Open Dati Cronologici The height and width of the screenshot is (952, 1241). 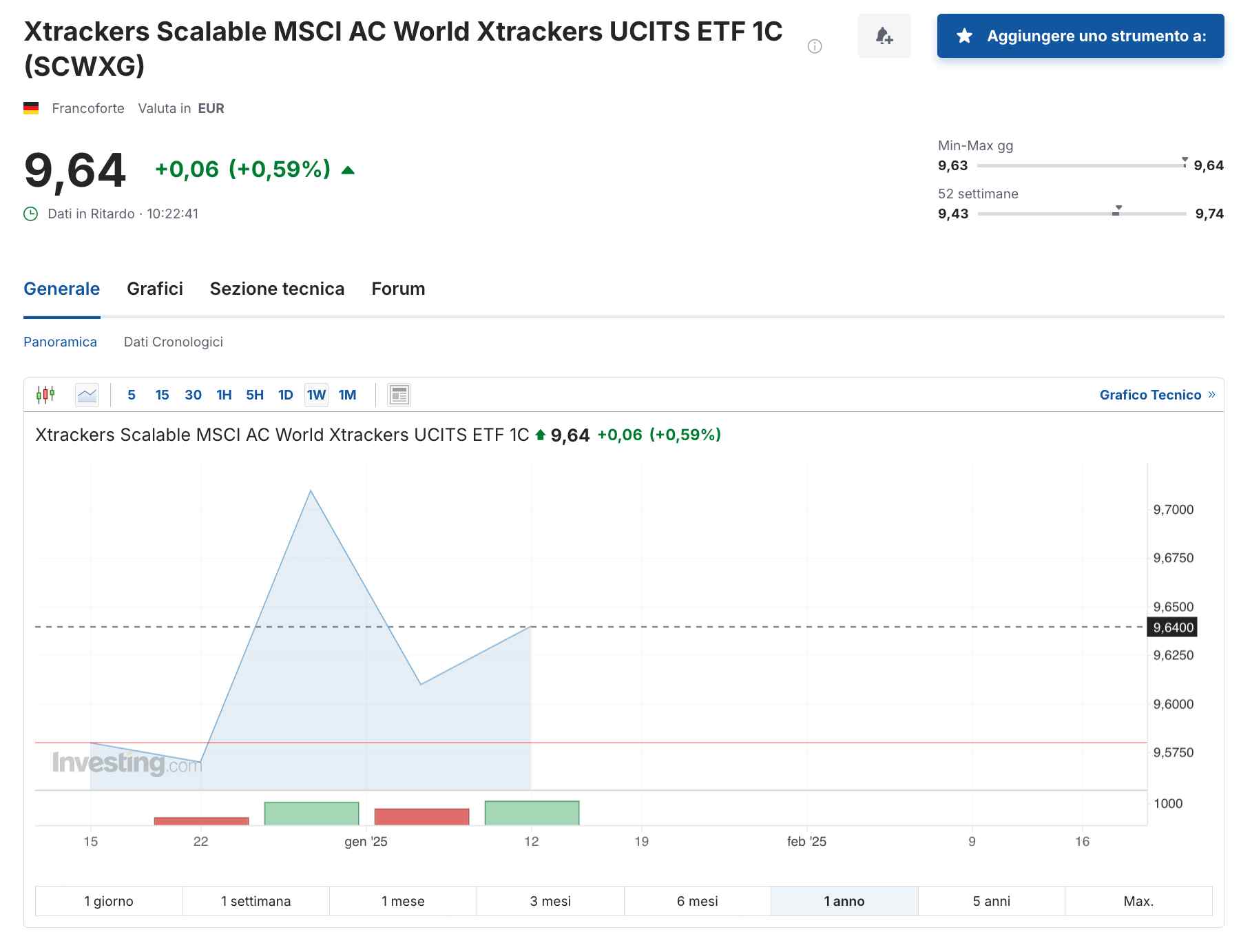[174, 342]
